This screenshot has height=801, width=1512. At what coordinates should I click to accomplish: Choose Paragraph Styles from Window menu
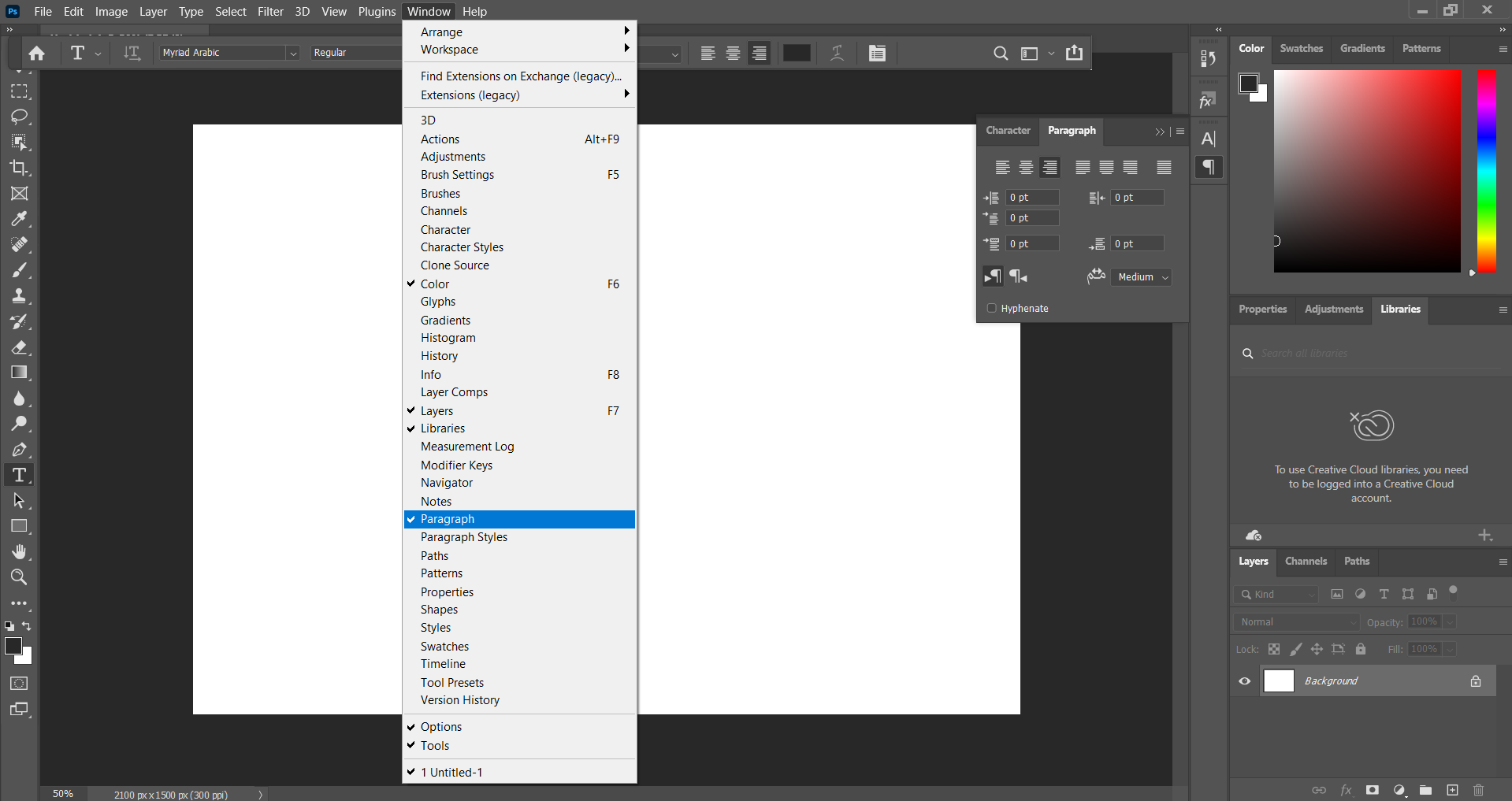click(x=463, y=537)
